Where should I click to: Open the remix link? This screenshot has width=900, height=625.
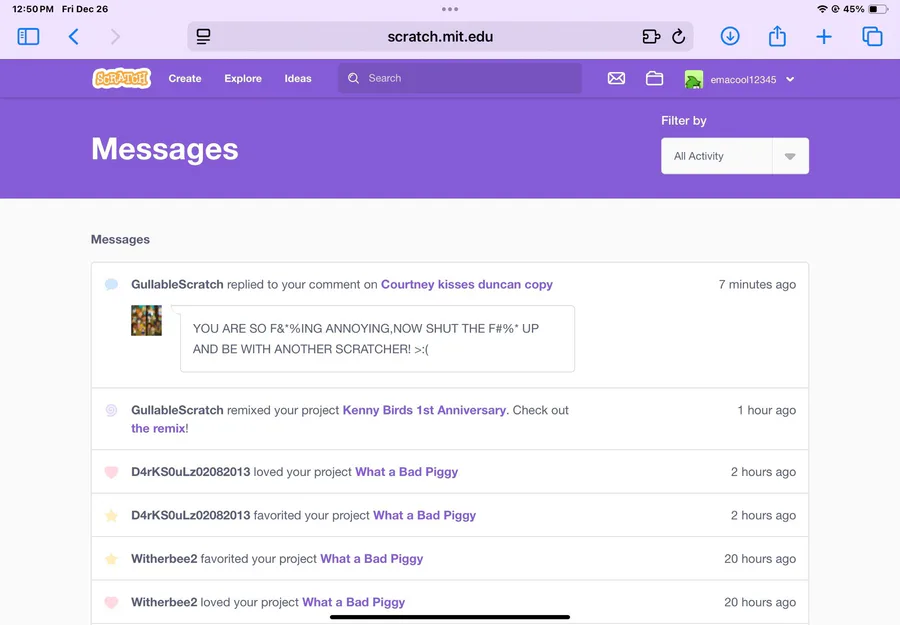coord(158,428)
